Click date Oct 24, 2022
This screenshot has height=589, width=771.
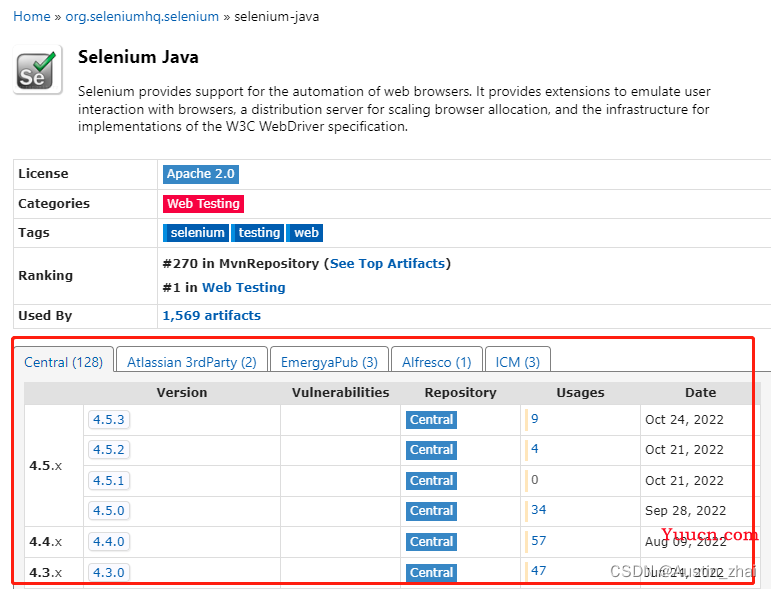coord(684,420)
